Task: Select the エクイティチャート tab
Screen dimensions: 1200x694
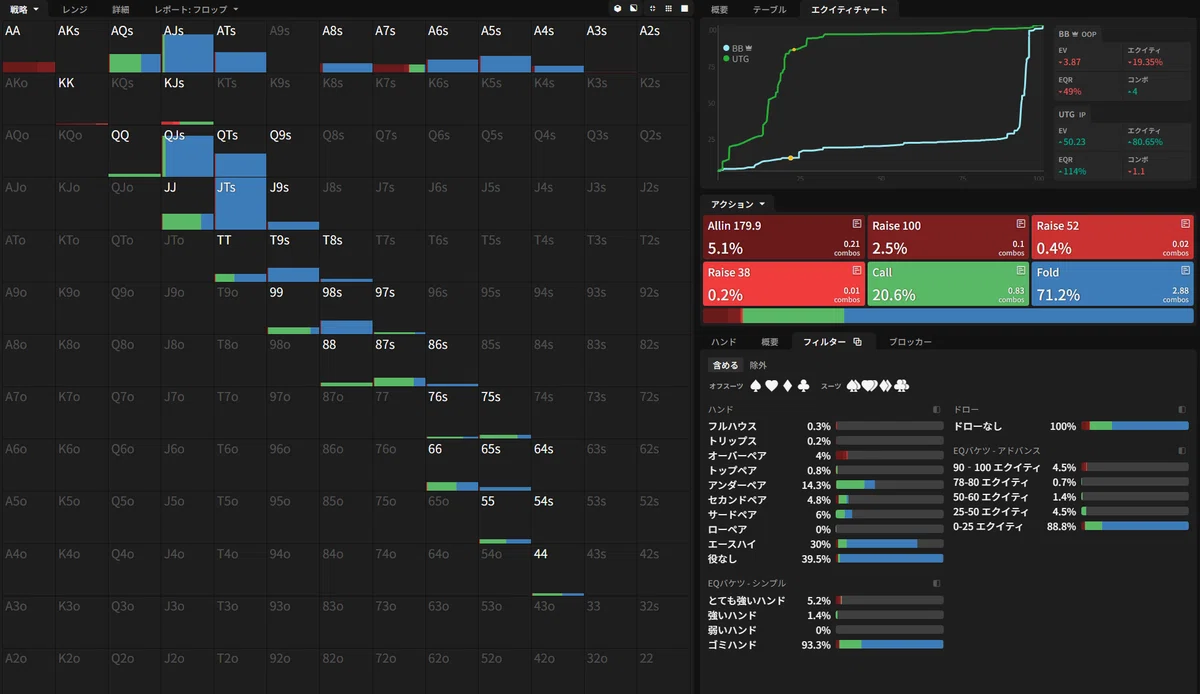Action: point(850,9)
